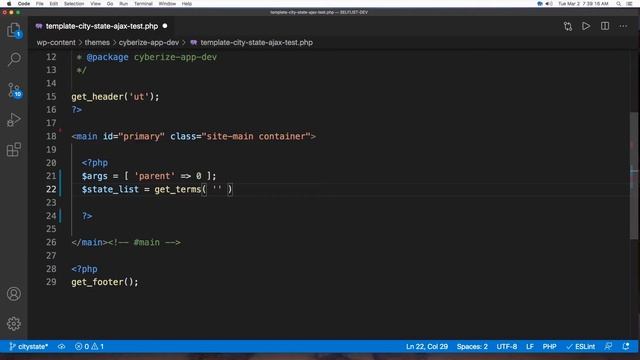Open the editor More Actions ellipsis
Screen dimensions: 640x360
623,26
